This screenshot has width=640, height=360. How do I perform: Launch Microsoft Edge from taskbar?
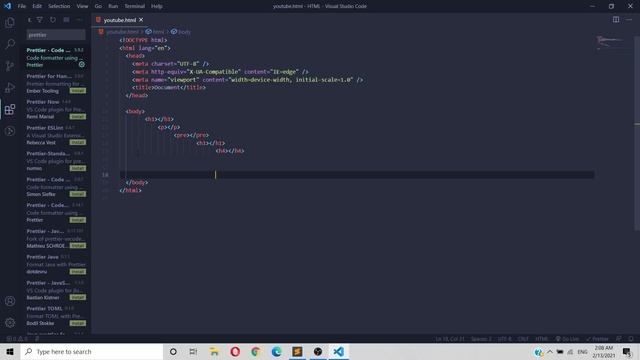pyautogui.click(x=276, y=351)
